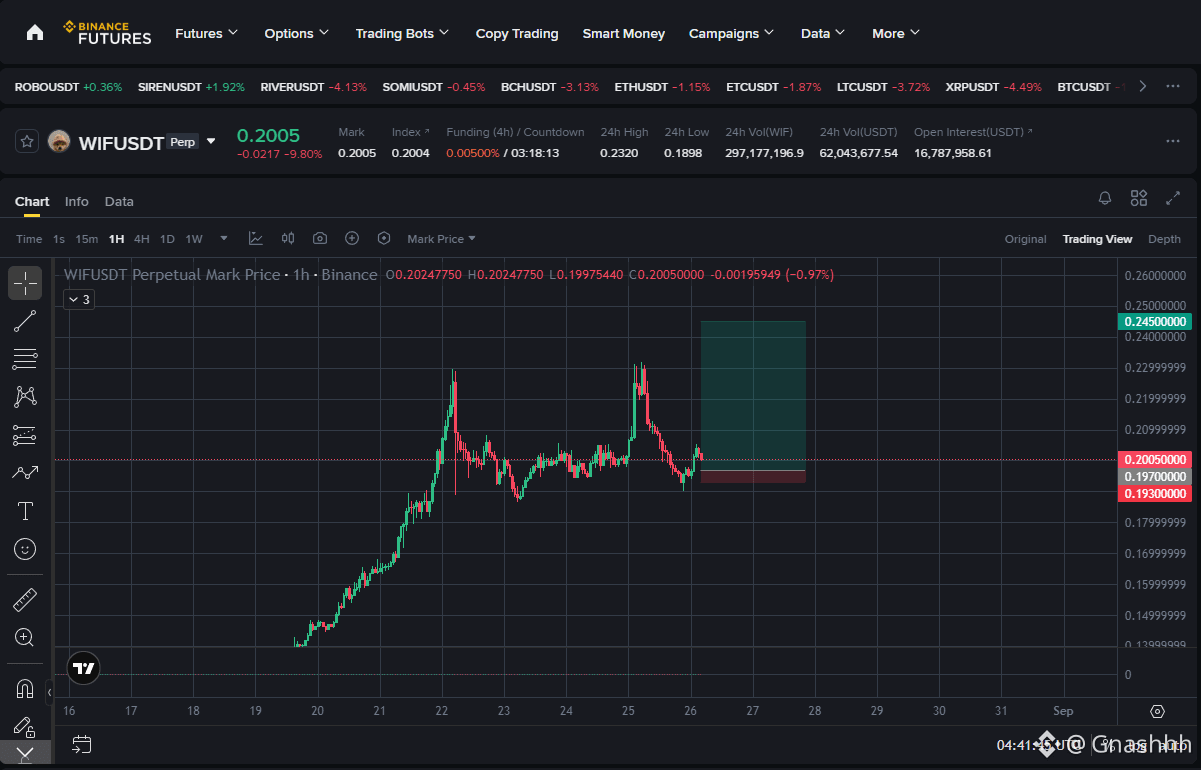Screen dimensions: 1201x770
Task: Open the technical indicators icon
Action: (x=256, y=238)
